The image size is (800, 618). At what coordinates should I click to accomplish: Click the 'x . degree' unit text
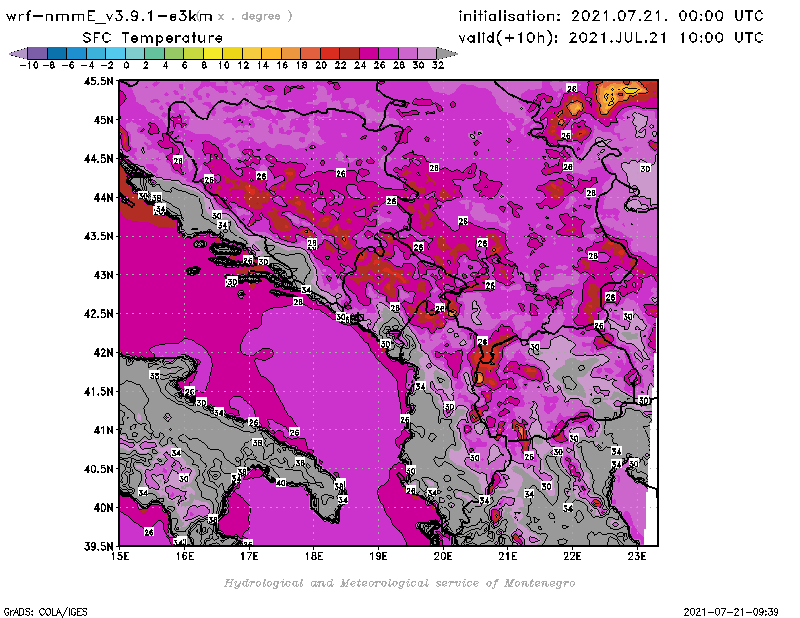tap(255, 16)
